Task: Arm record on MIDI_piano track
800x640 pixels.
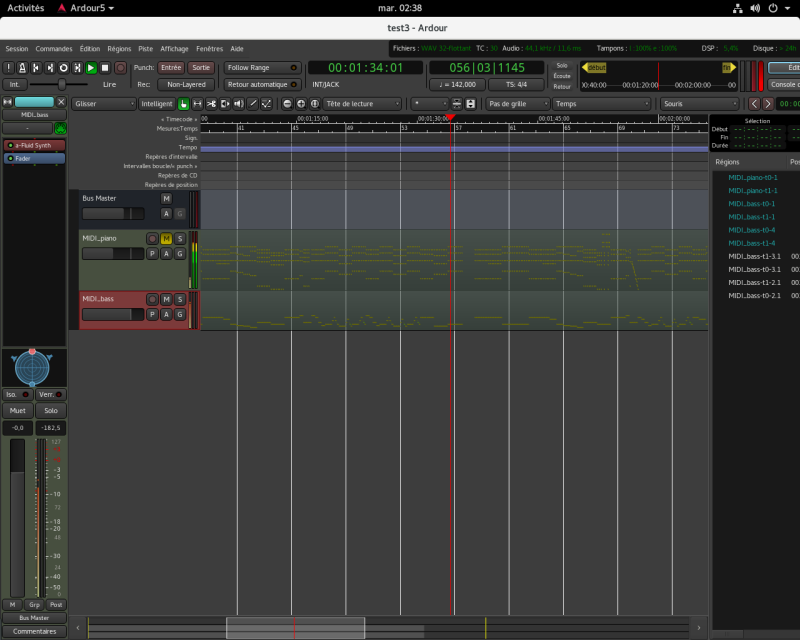Action: (152, 238)
